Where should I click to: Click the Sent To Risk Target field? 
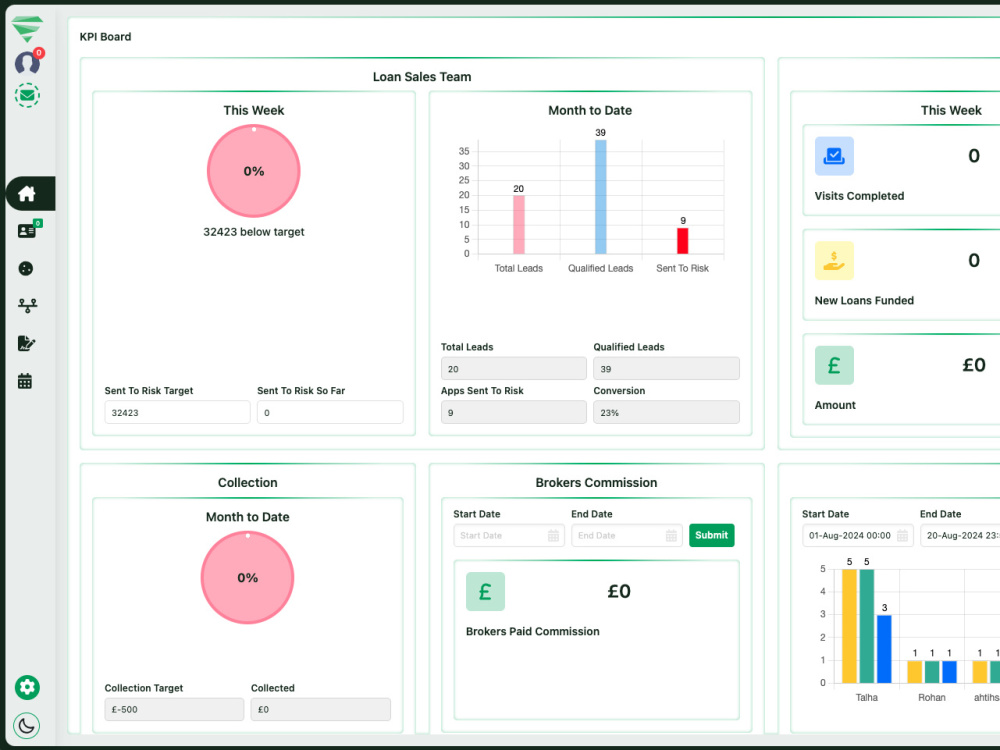click(177, 413)
